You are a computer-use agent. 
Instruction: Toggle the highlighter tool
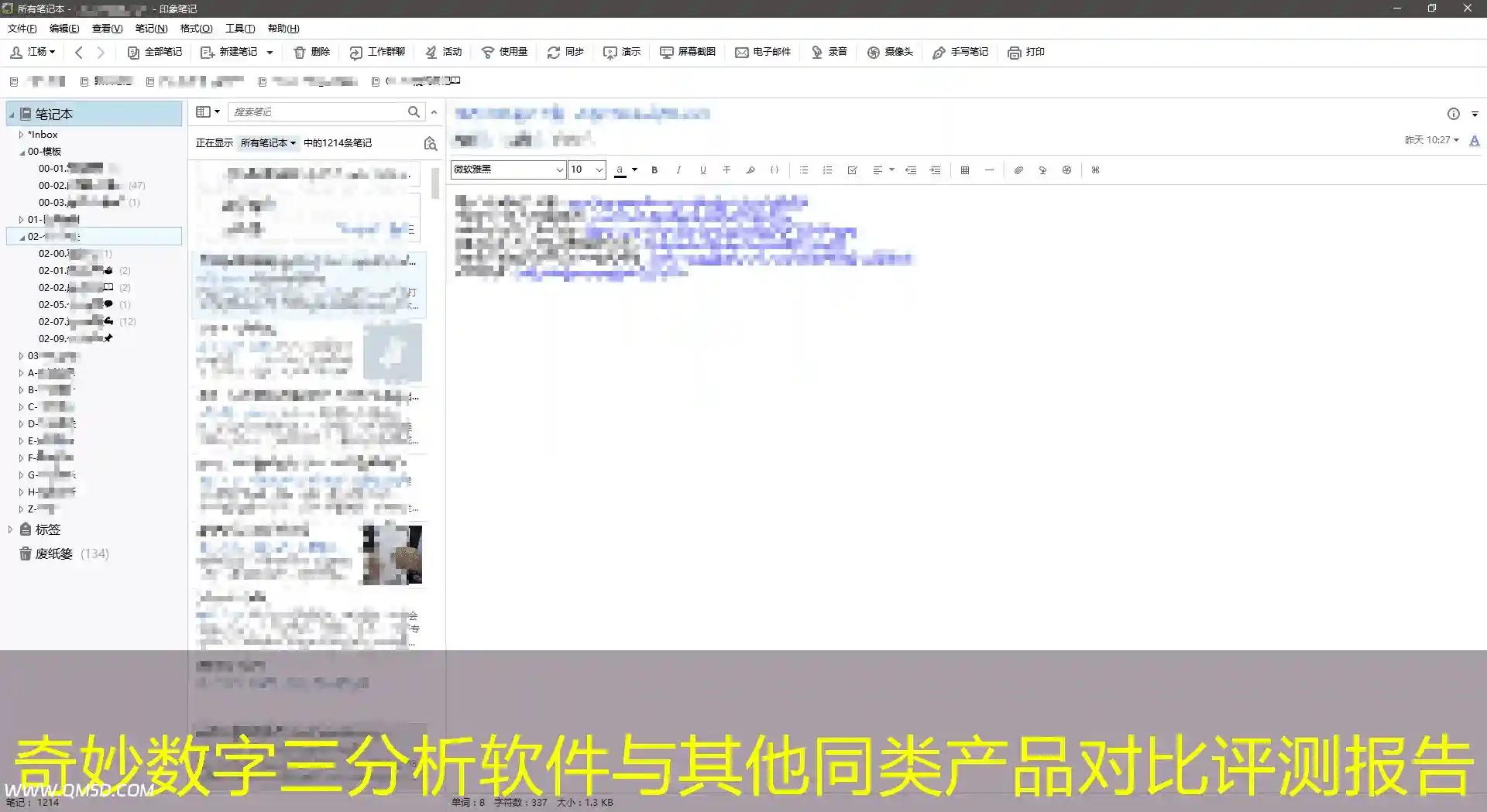(750, 170)
